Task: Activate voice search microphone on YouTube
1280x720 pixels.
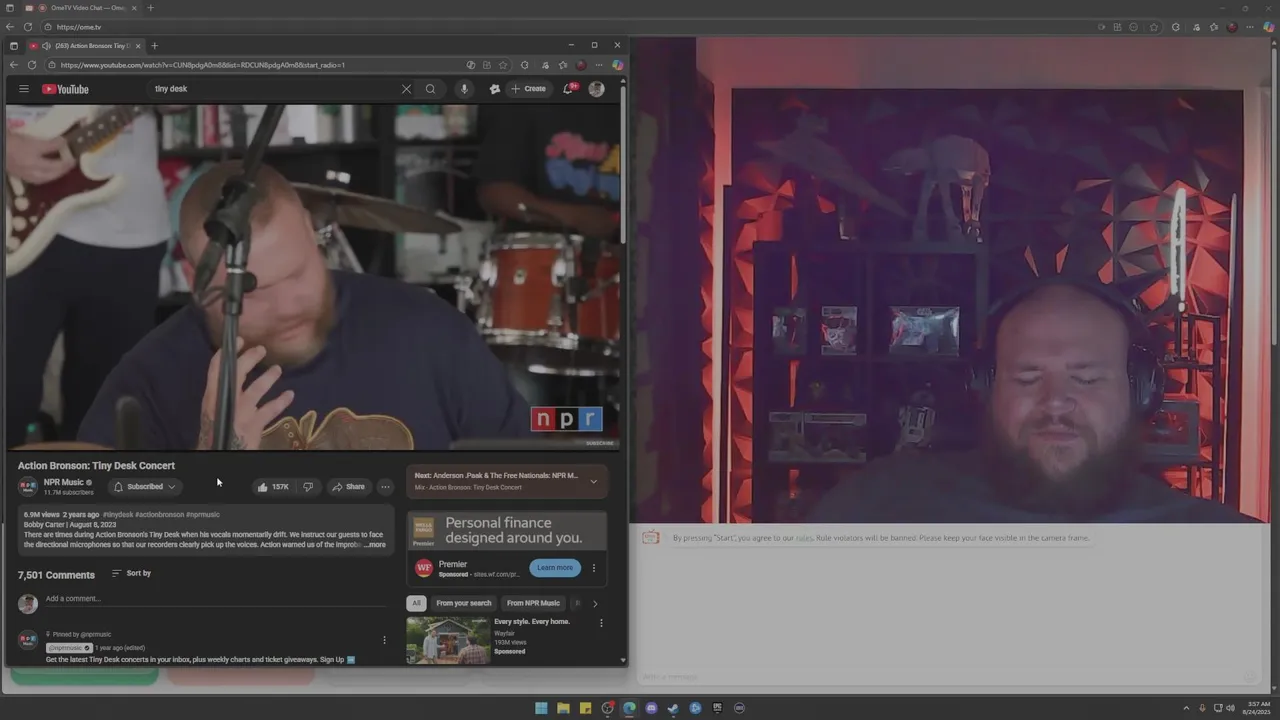Action: click(464, 89)
